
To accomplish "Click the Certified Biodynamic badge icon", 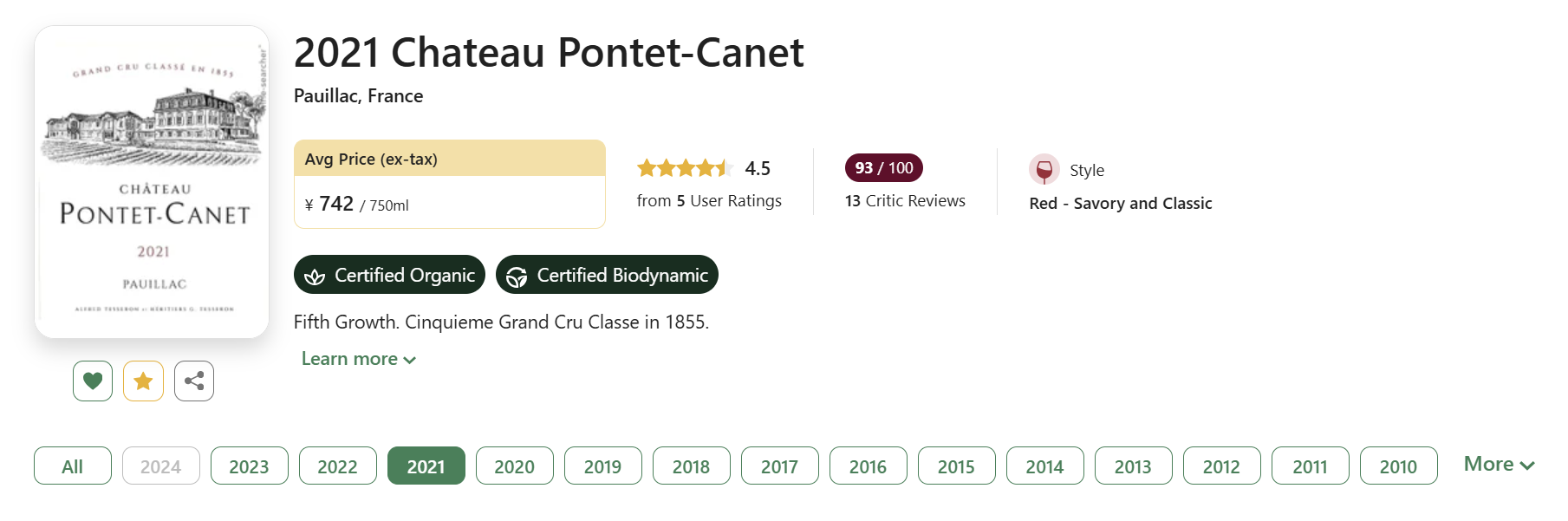I will [x=517, y=277].
